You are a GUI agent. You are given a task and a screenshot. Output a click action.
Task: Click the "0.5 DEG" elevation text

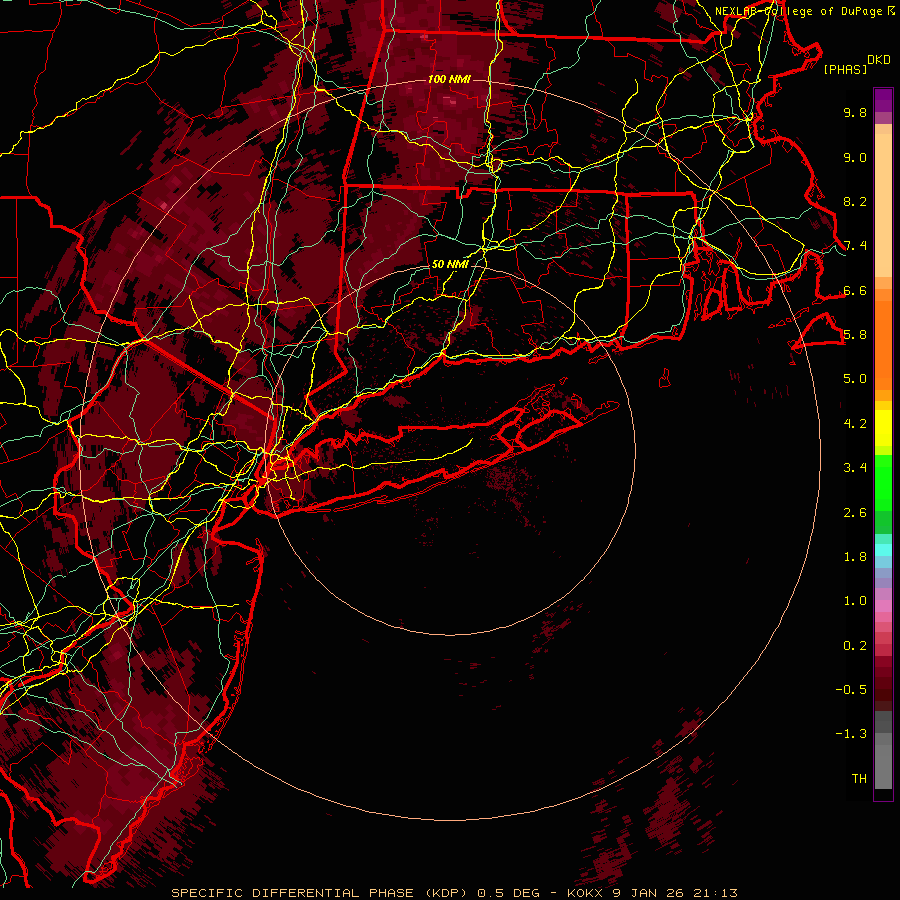pyautogui.click(x=509, y=893)
